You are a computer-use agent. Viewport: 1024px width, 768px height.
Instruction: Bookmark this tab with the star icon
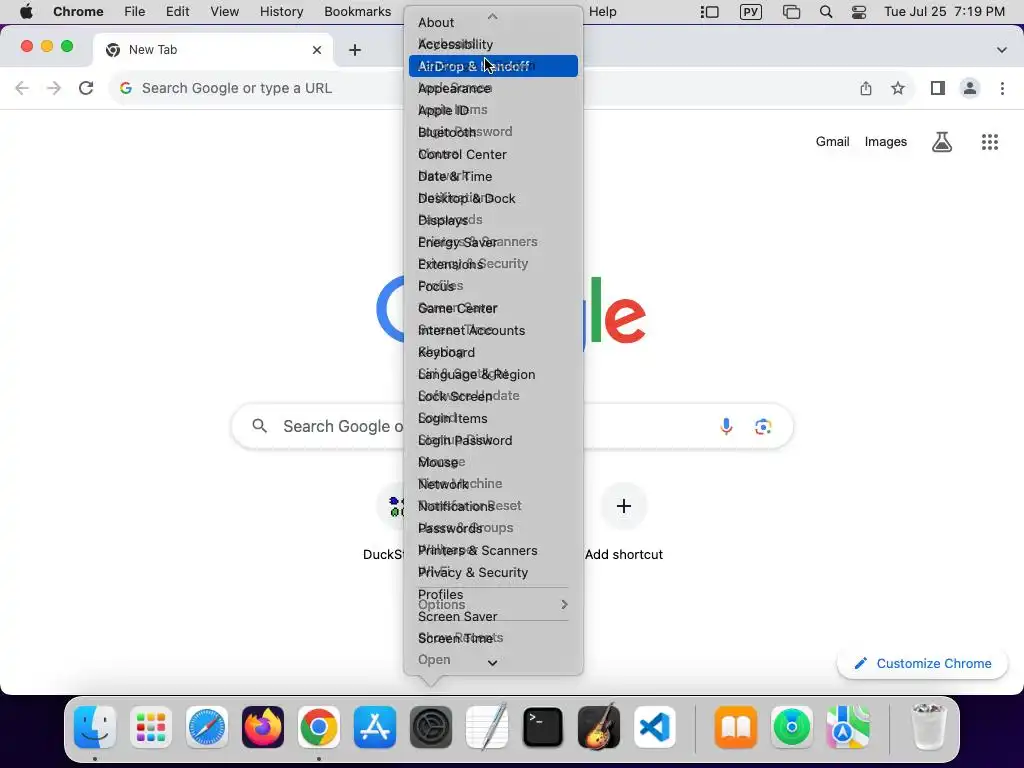pyautogui.click(x=898, y=88)
